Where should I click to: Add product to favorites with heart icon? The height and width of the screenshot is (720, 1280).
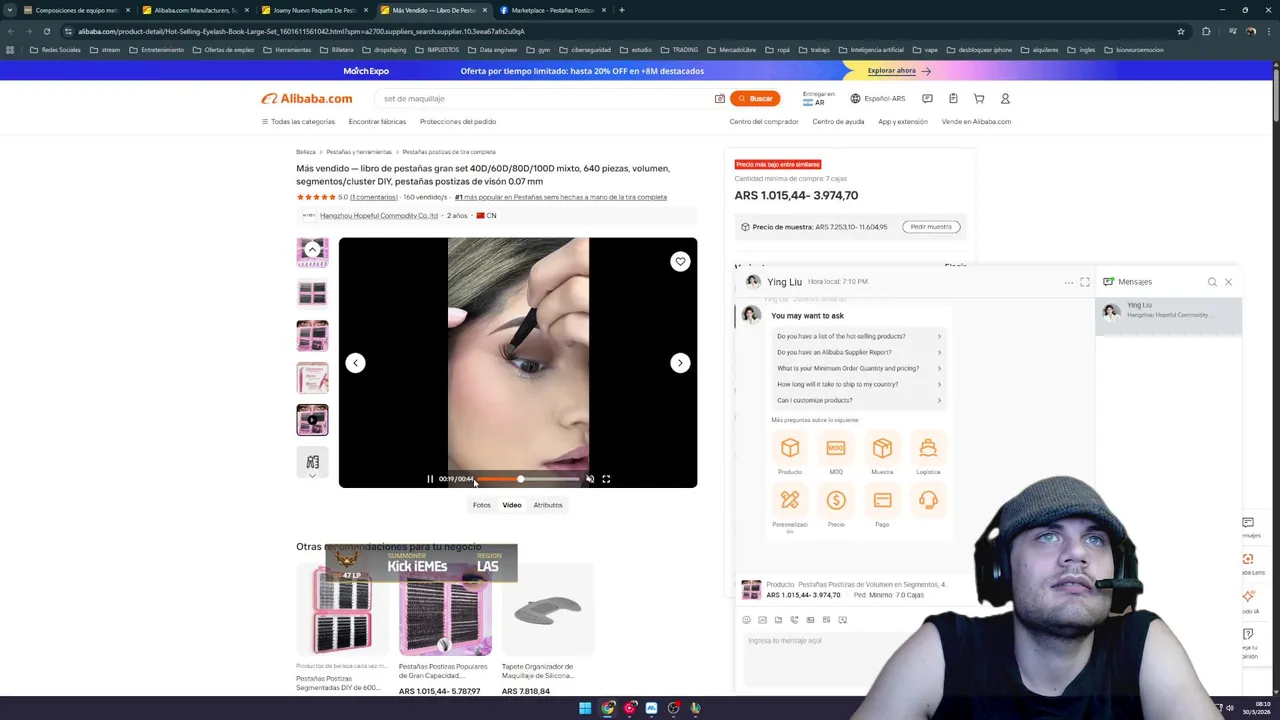(680, 261)
